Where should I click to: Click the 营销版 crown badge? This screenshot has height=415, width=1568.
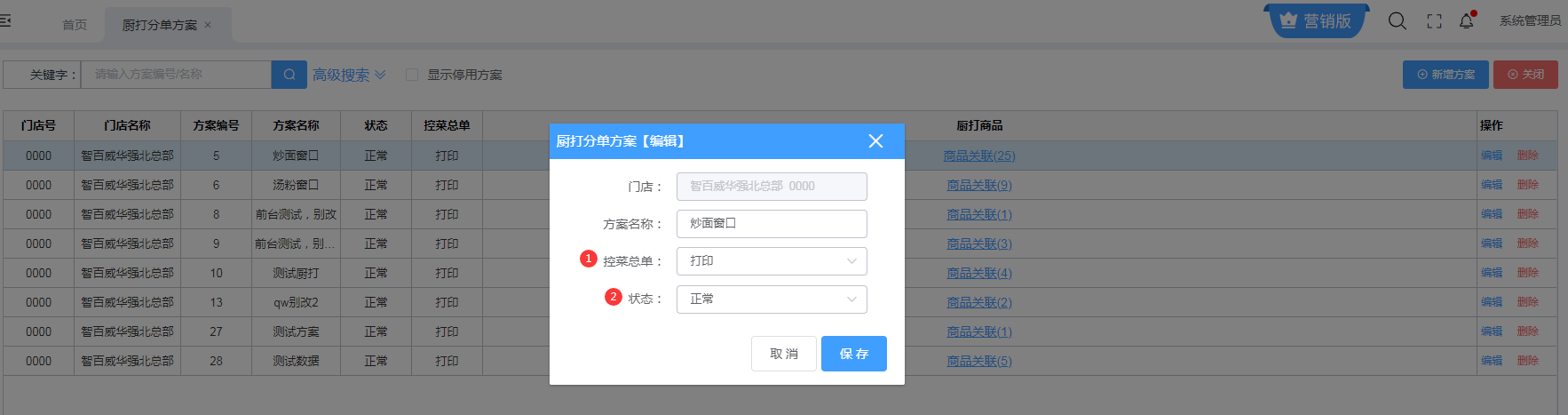point(1316,21)
